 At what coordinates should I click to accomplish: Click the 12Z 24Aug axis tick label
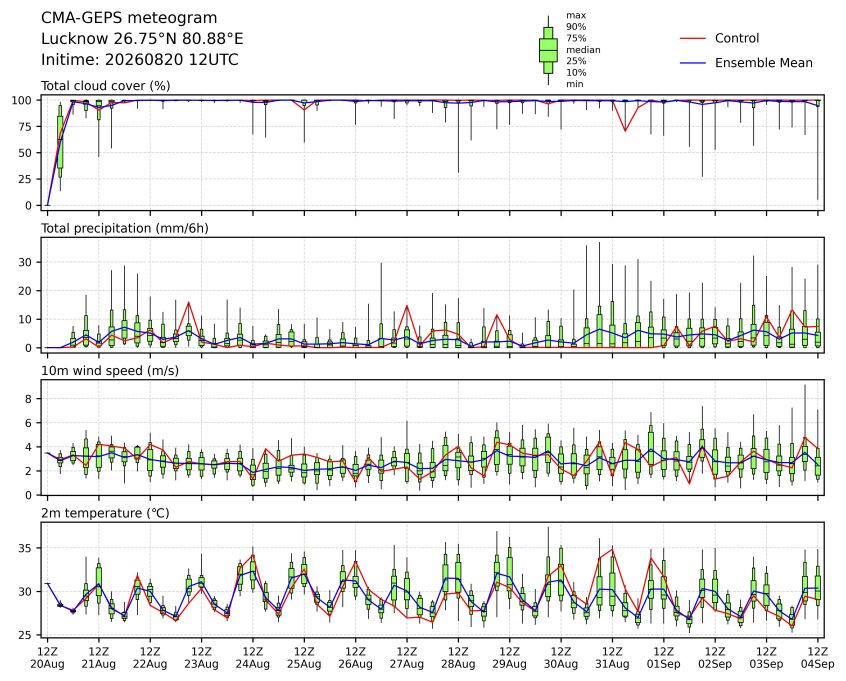[x=253, y=658]
